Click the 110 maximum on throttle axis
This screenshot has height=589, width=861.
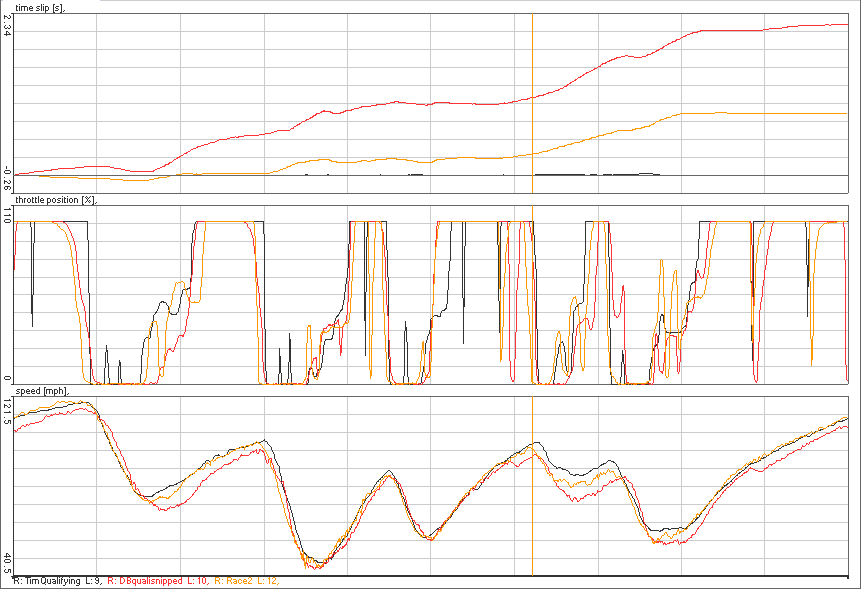click(6, 215)
